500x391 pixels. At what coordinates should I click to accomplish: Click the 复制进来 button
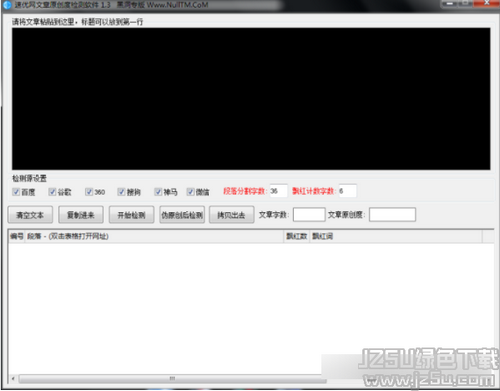(81, 215)
